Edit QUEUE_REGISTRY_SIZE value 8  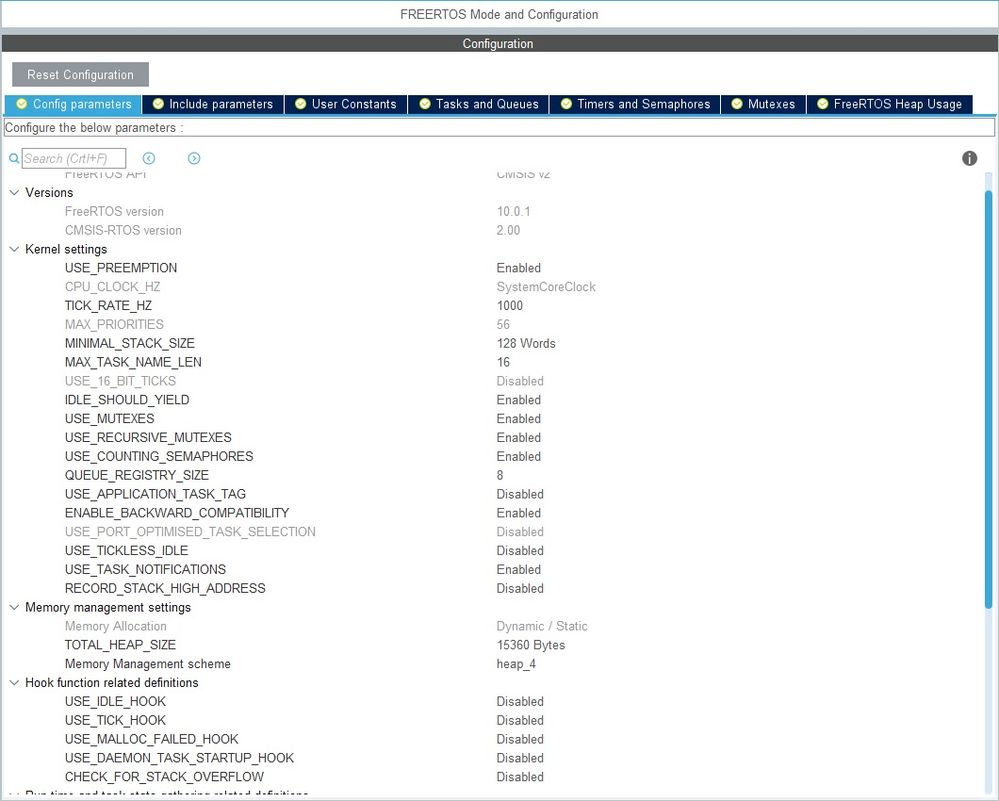[500, 475]
